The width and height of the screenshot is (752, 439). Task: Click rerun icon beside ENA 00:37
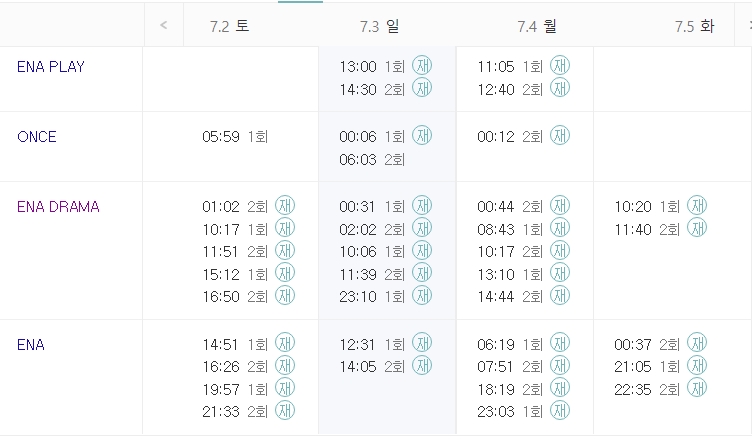[697, 343]
